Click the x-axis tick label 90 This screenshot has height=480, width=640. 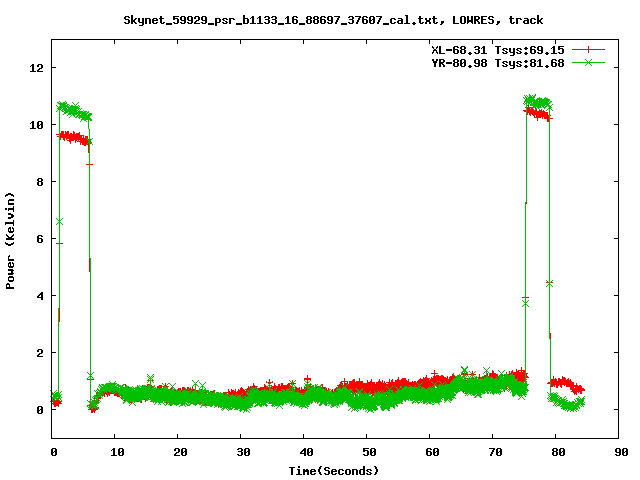(621, 452)
